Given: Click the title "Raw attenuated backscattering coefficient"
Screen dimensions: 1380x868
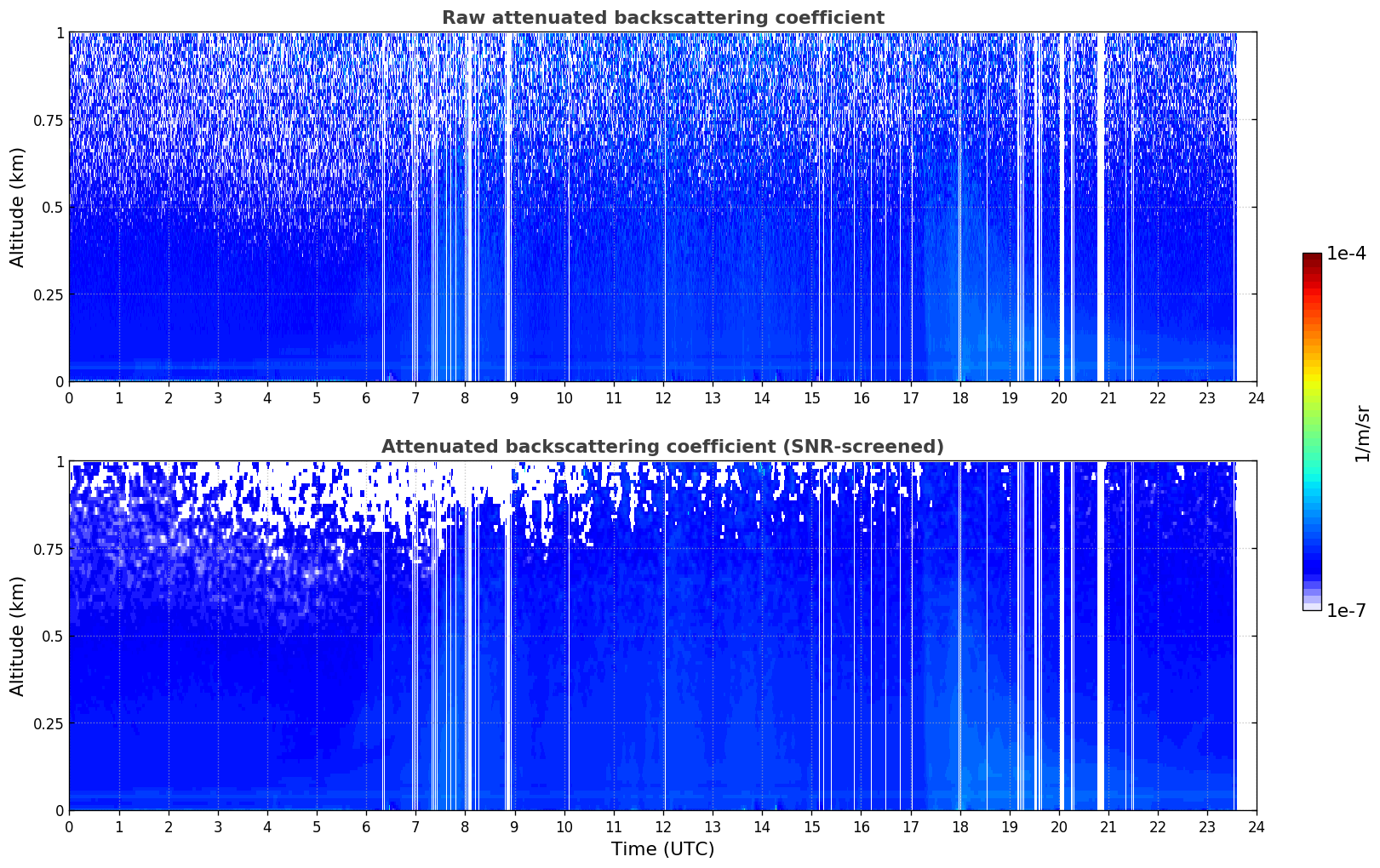Looking at the screenshot, I should pos(662,18).
